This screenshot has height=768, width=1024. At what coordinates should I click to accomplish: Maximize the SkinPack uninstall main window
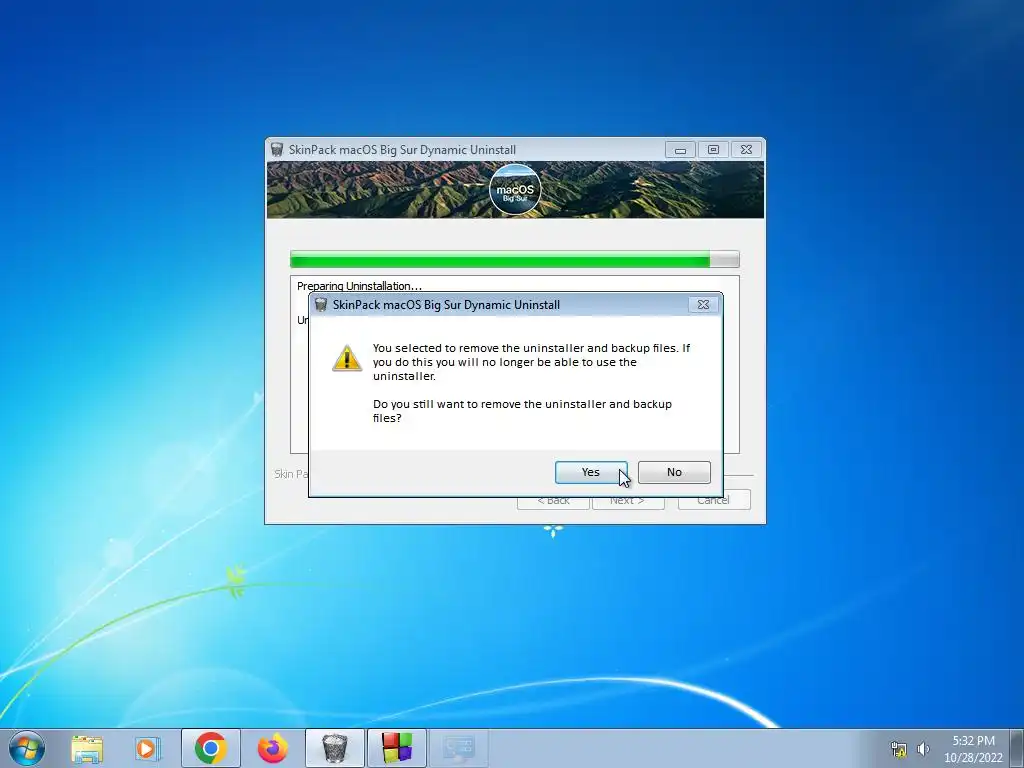pos(713,150)
